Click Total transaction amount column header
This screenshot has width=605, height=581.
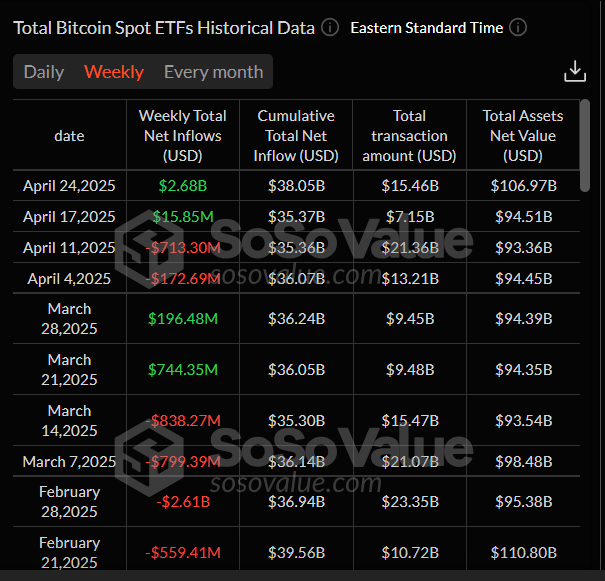point(409,136)
